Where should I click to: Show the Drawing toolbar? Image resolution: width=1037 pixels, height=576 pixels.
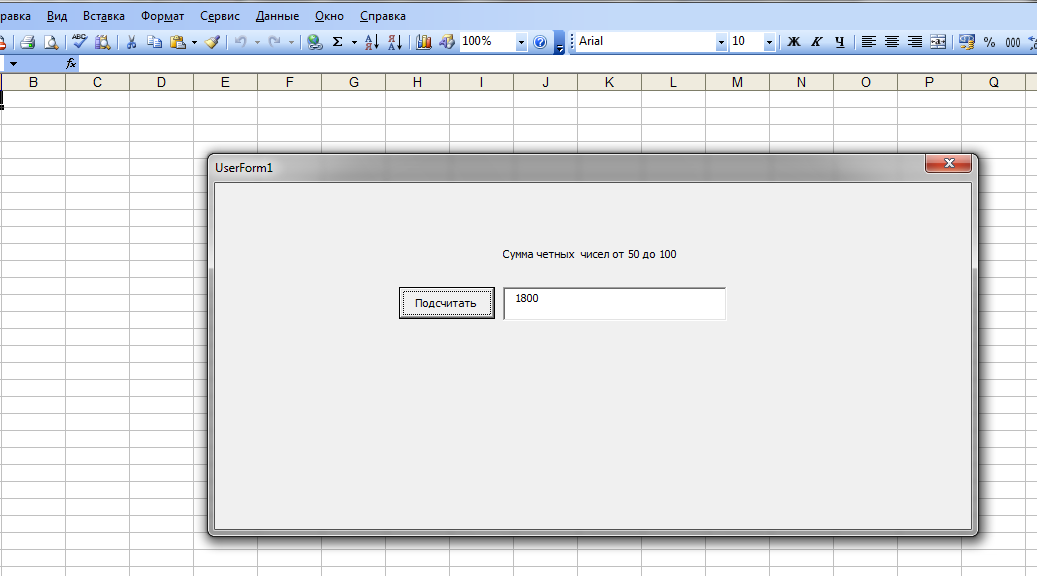447,42
